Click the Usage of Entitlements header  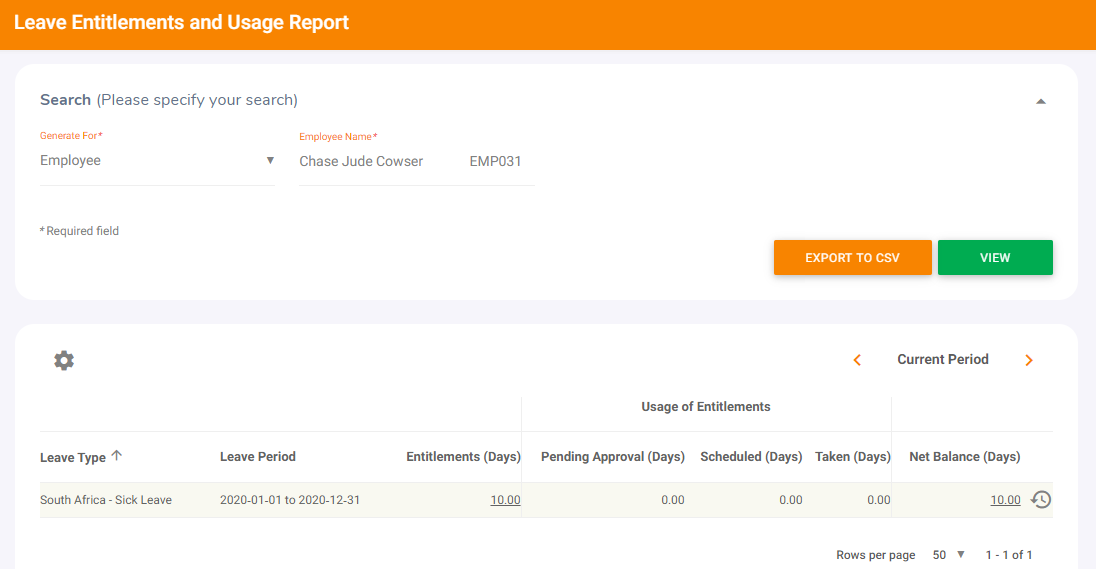(706, 407)
